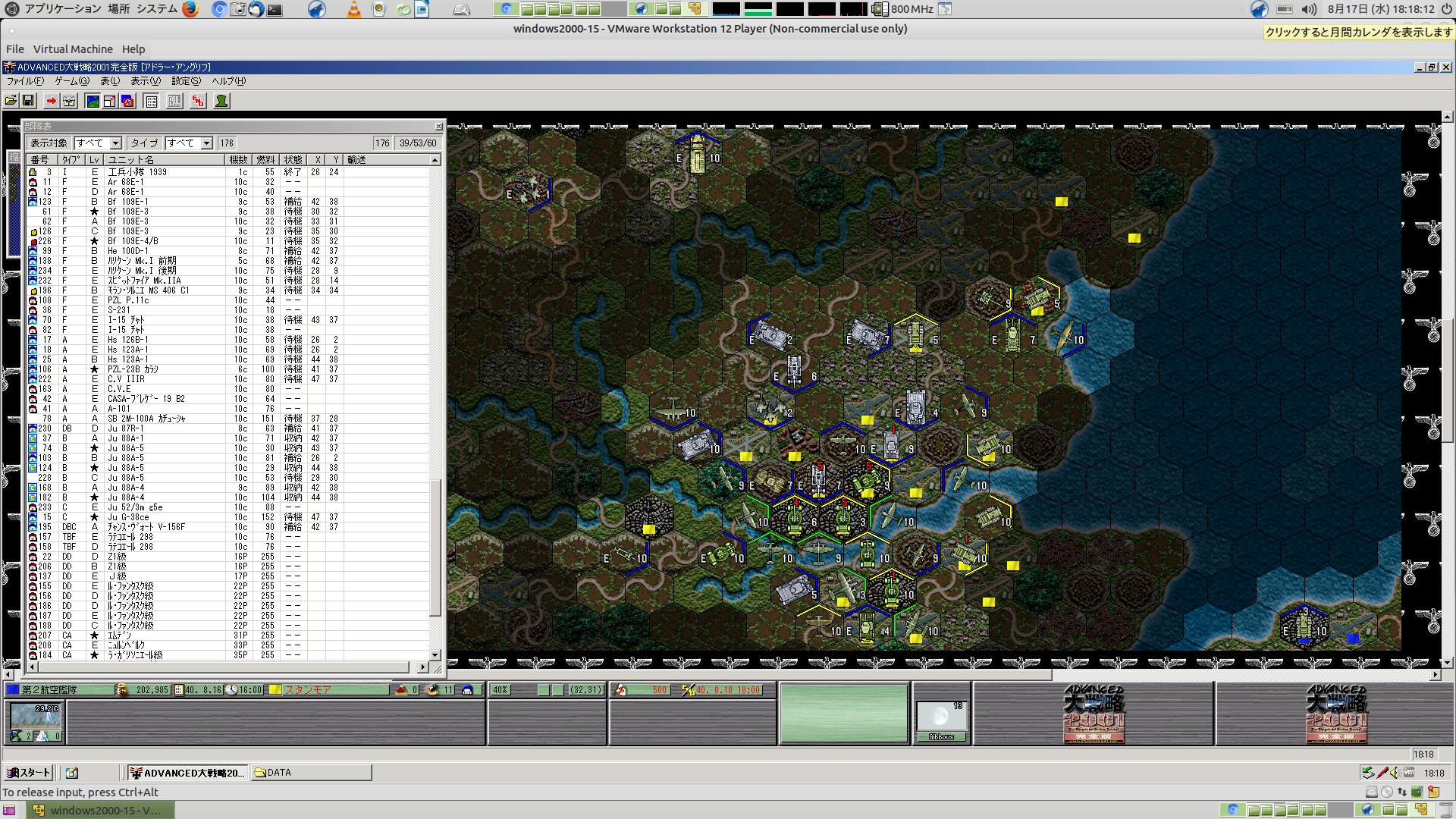
Task: Select the 工兵小隊 1939 unit row
Action: 227,172
